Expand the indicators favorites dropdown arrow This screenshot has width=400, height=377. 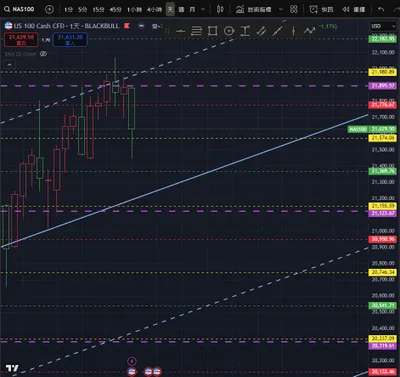[x=281, y=9]
